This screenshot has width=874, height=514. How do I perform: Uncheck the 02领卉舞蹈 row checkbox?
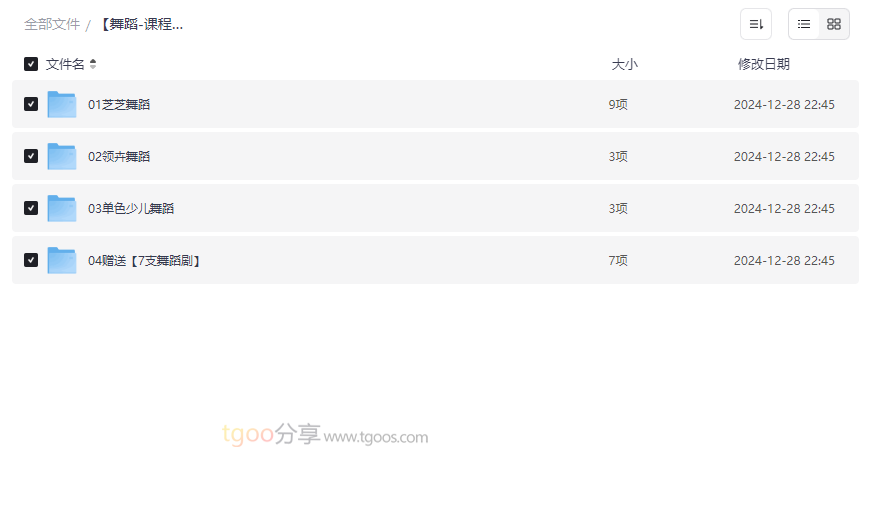click(31, 156)
